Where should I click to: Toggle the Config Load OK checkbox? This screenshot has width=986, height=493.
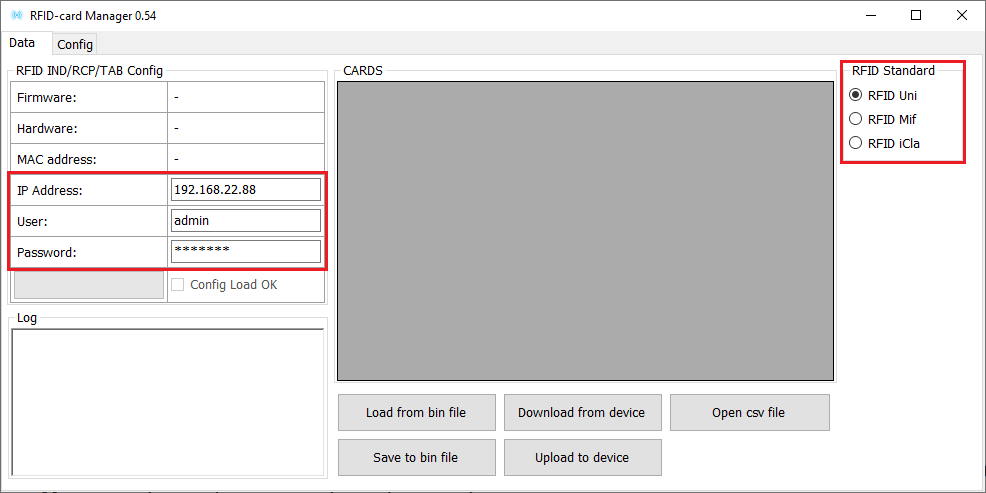178,285
